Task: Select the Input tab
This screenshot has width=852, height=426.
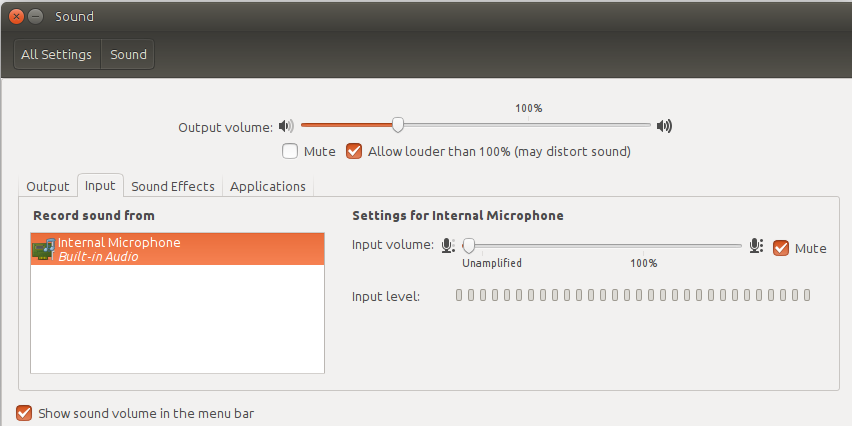Action: pos(100,186)
